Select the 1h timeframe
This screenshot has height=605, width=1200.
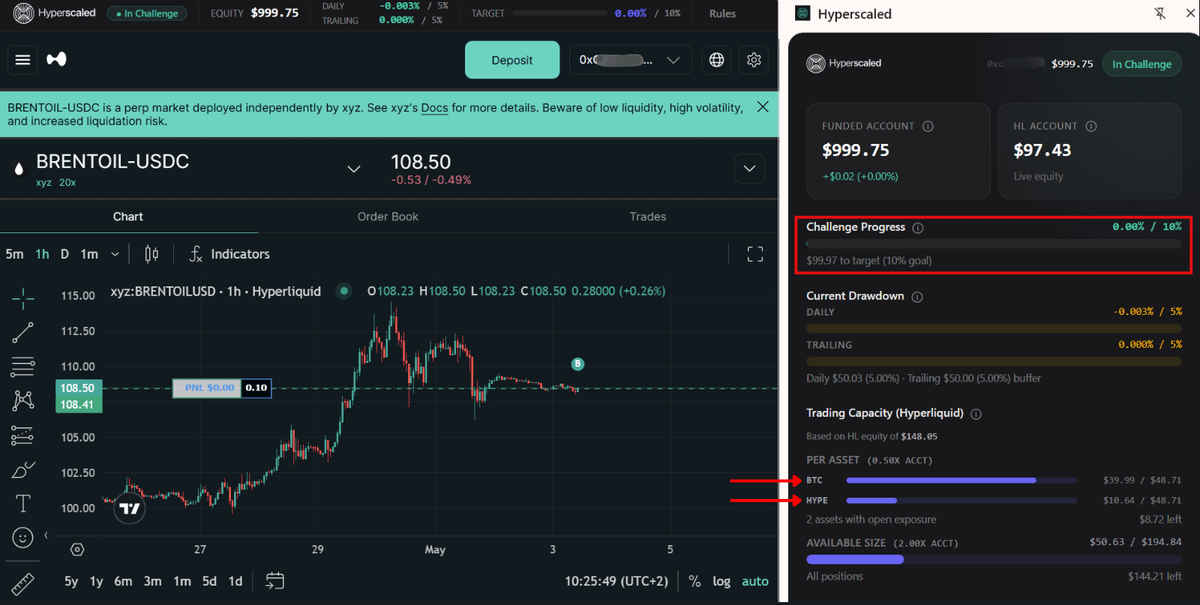pyautogui.click(x=42, y=254)
